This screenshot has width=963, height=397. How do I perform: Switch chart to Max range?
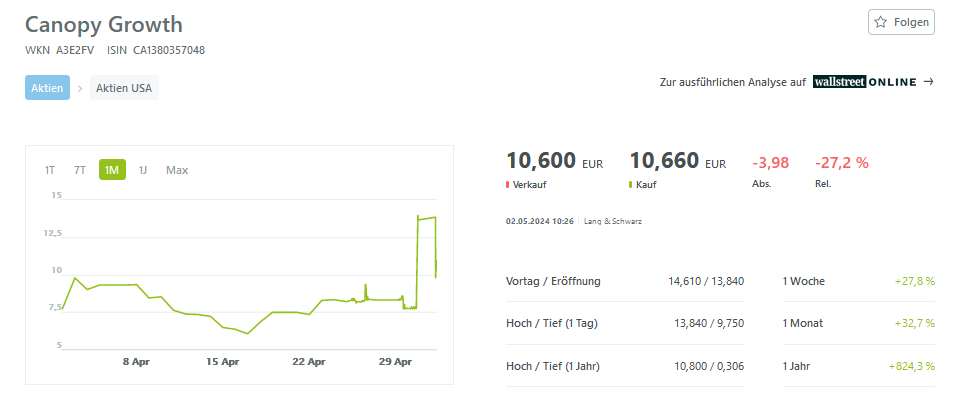[x=177, y=170]
